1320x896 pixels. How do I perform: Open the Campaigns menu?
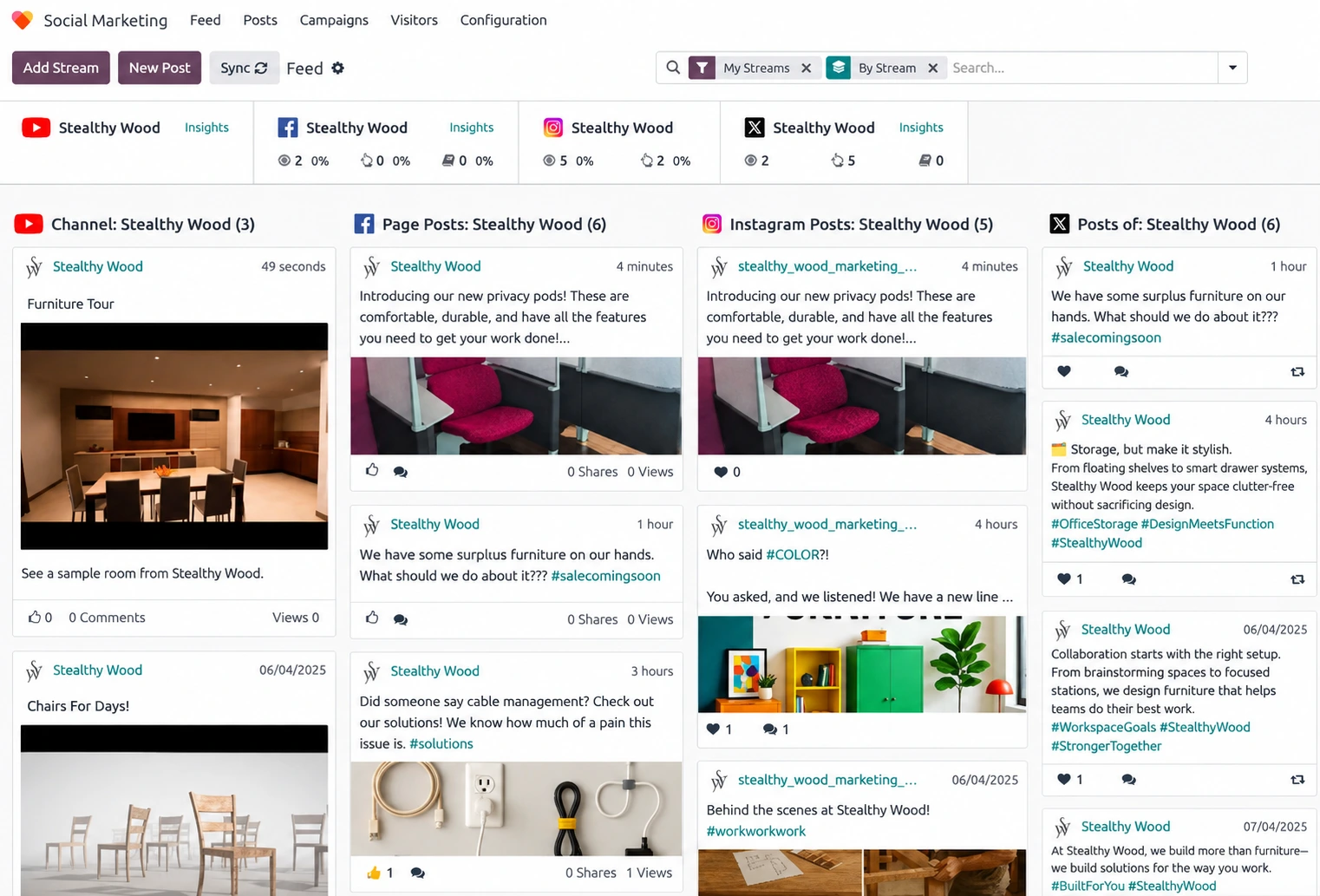tap(334, 20)
